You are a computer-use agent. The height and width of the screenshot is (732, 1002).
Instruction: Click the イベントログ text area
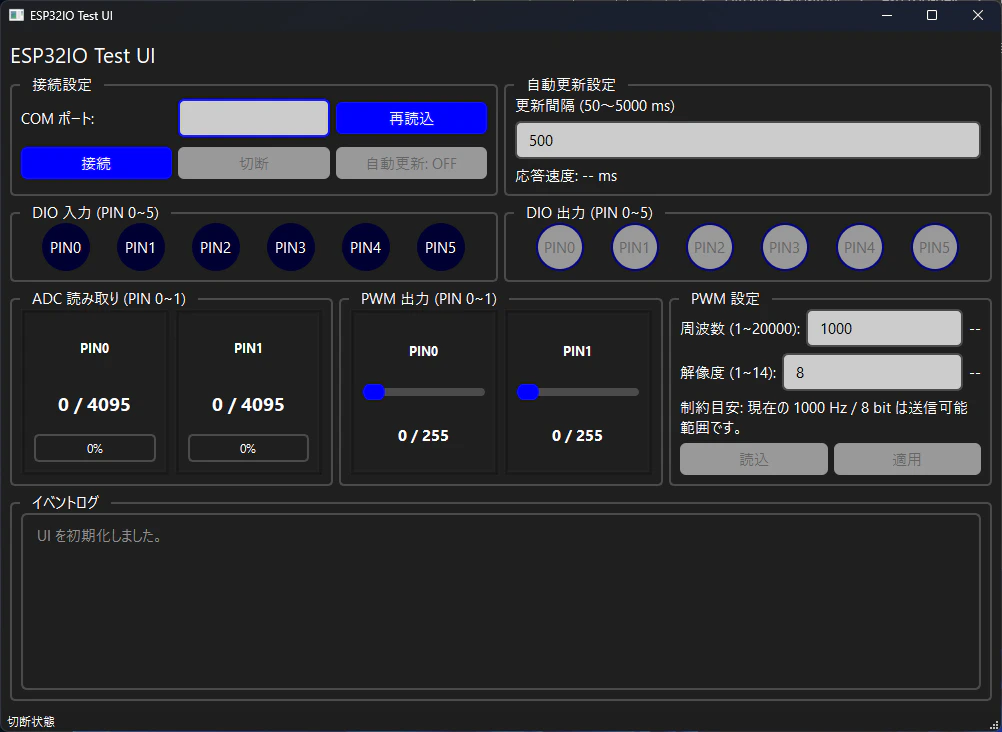click(x=501, y=601)
